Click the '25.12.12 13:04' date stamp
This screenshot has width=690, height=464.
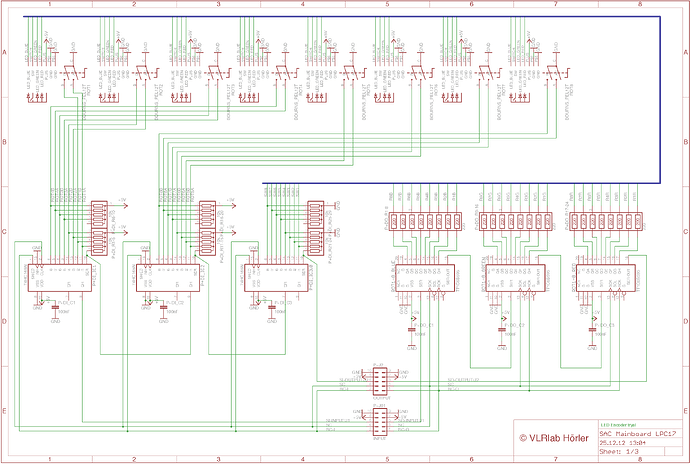pyautogui.click(x=622, y=443)
